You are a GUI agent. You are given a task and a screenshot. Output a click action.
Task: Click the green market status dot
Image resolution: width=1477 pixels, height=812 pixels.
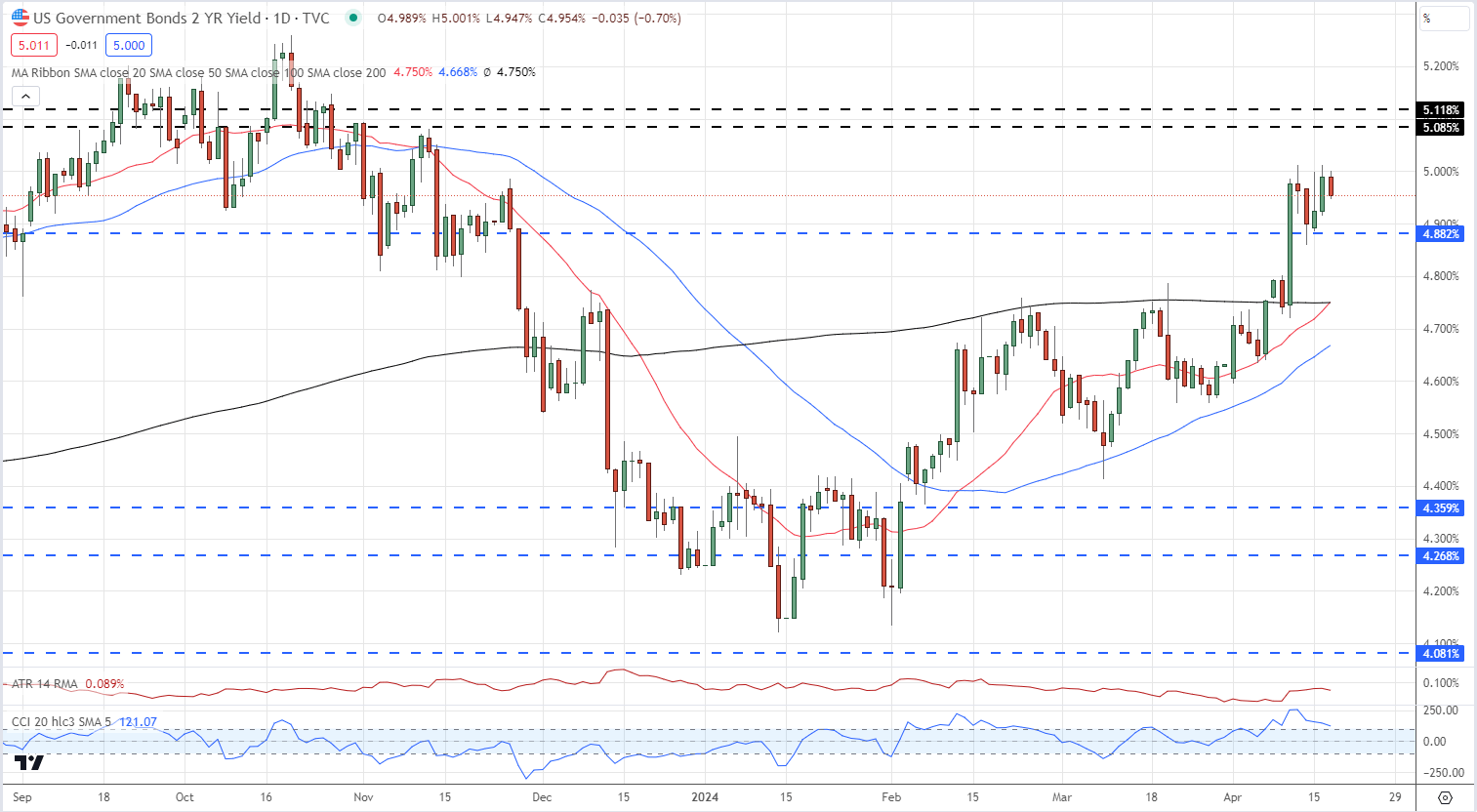coord(352,18)
